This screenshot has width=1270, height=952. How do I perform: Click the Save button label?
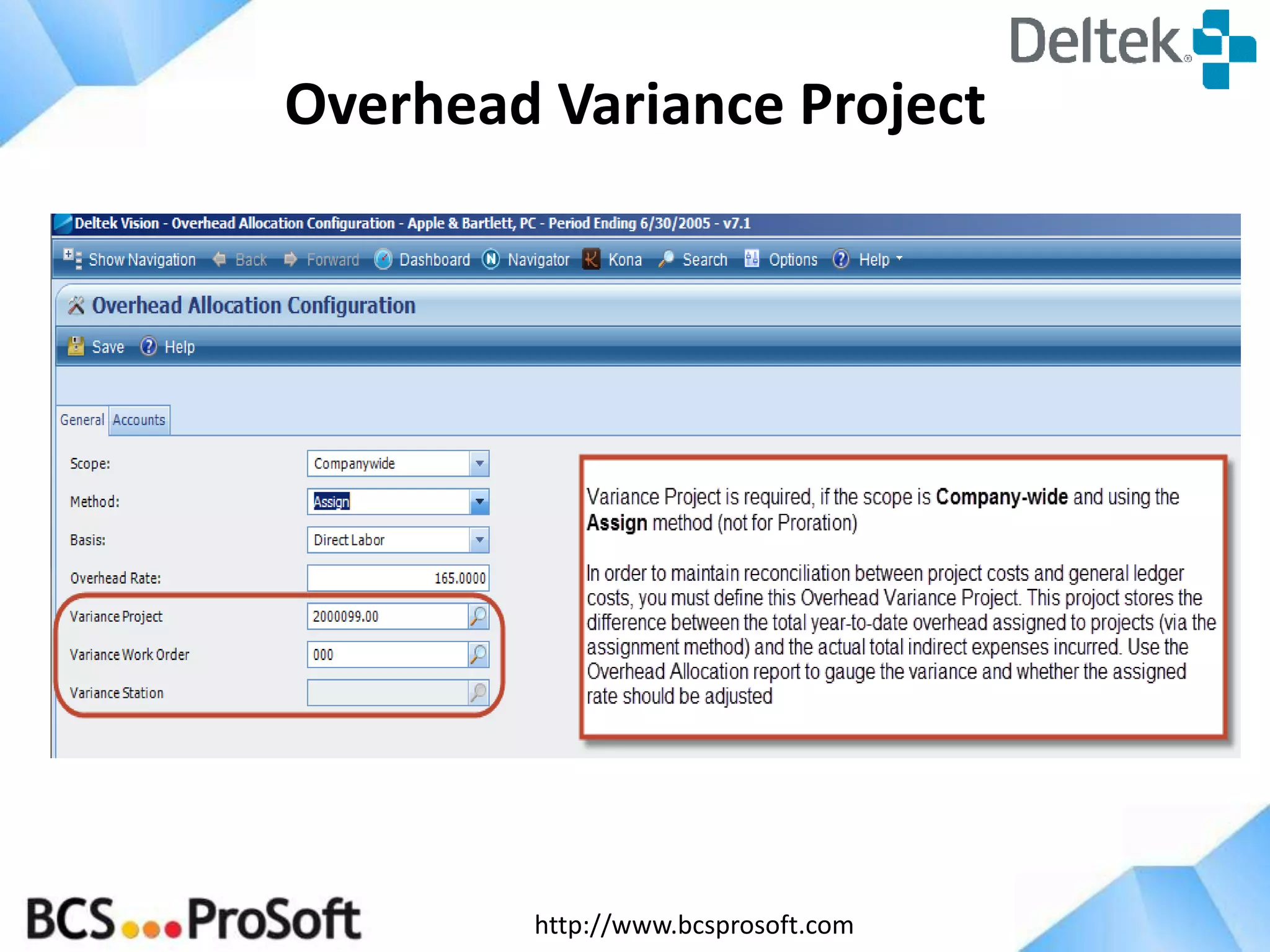click(108, 347)
